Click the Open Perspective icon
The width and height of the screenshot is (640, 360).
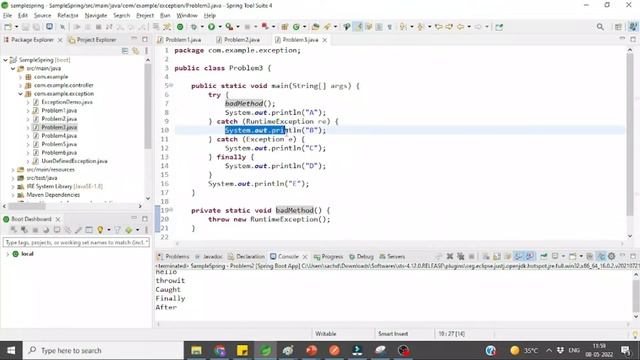(618, 27)
